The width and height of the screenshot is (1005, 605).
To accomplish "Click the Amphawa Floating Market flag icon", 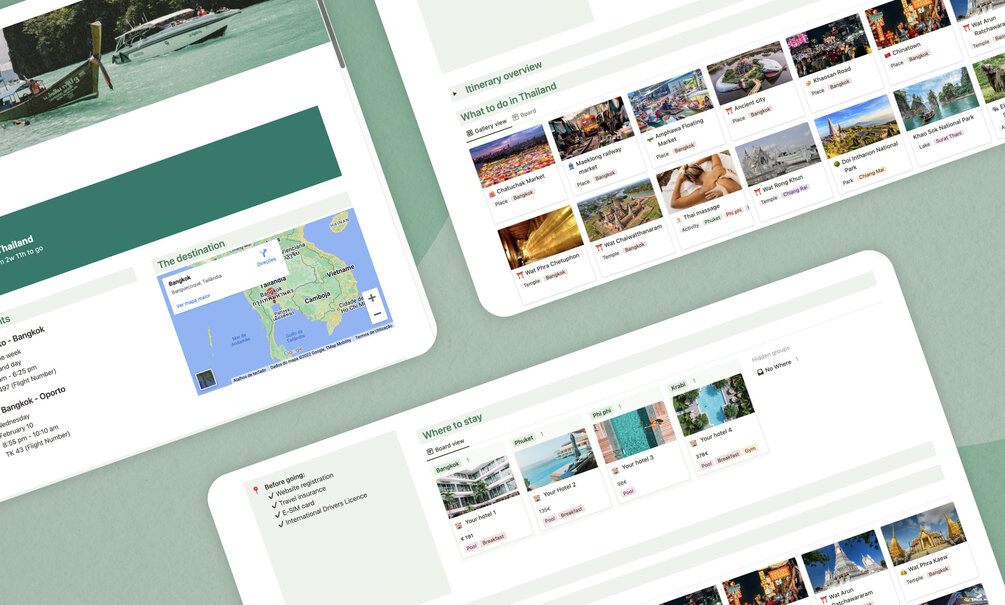I will 650,138.
